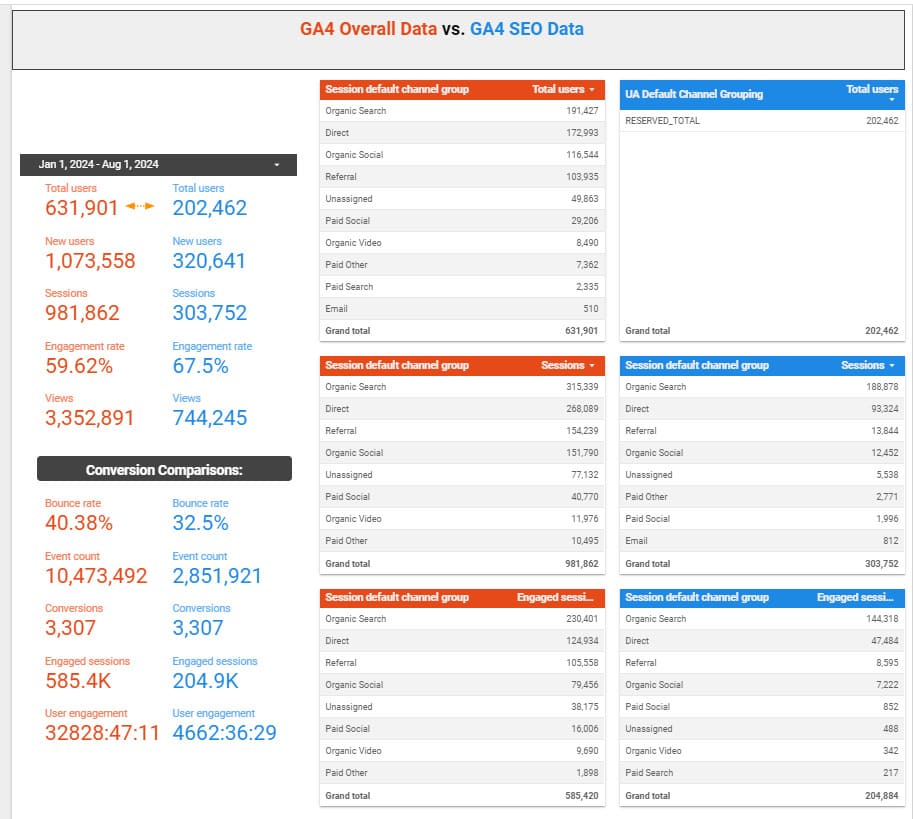Click the orange Engaged sessions value 585.4K

78,681
